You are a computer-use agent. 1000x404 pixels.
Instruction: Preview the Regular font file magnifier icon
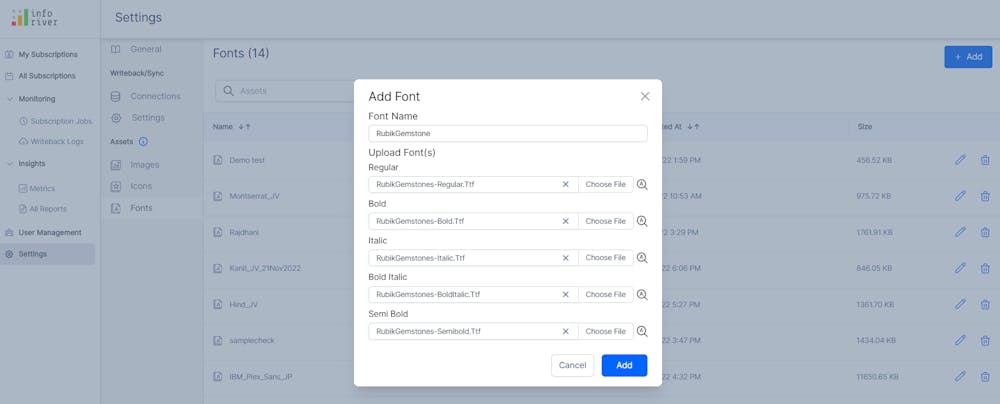(642, 185)
